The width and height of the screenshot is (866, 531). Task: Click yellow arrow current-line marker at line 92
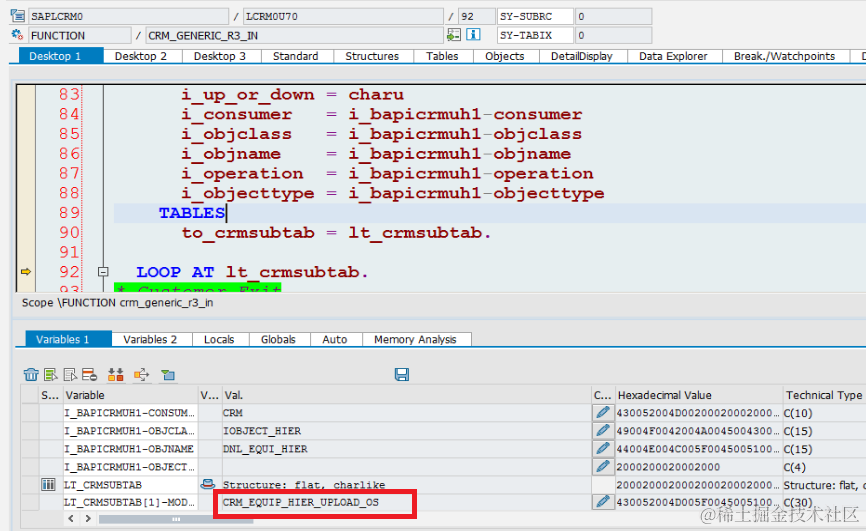25,271
